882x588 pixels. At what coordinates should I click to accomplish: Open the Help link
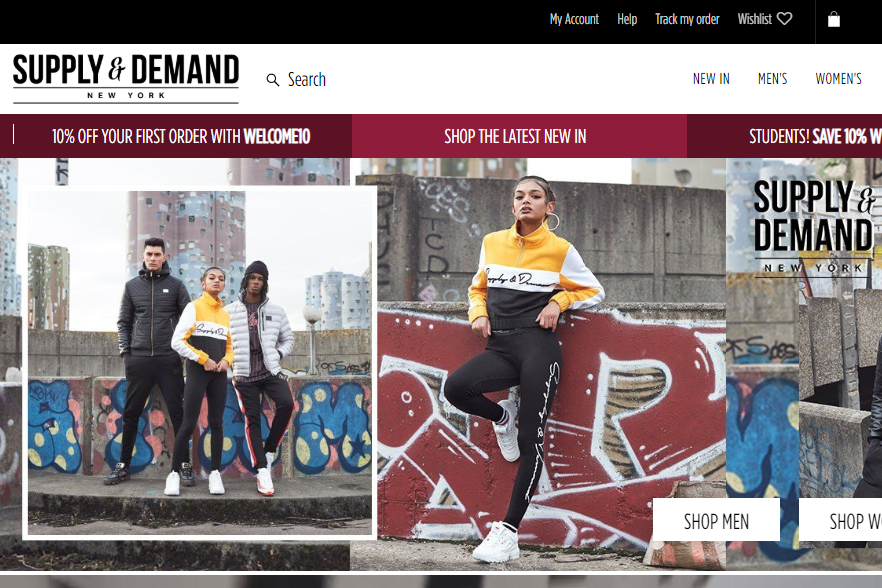pyautogui.click(x=627, y=19)
